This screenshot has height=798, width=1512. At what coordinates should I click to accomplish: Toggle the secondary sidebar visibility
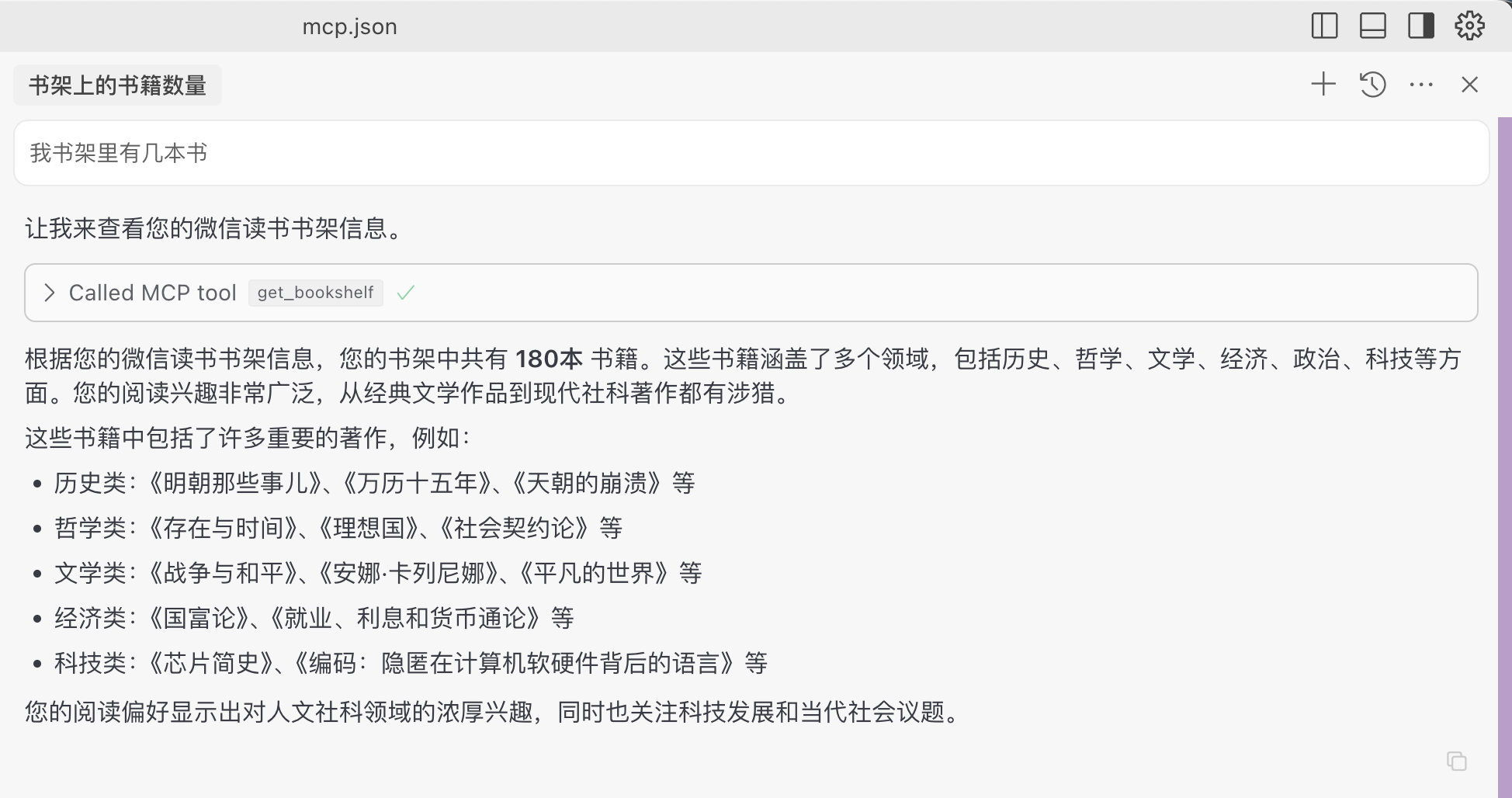click(x=1420, y=26)
